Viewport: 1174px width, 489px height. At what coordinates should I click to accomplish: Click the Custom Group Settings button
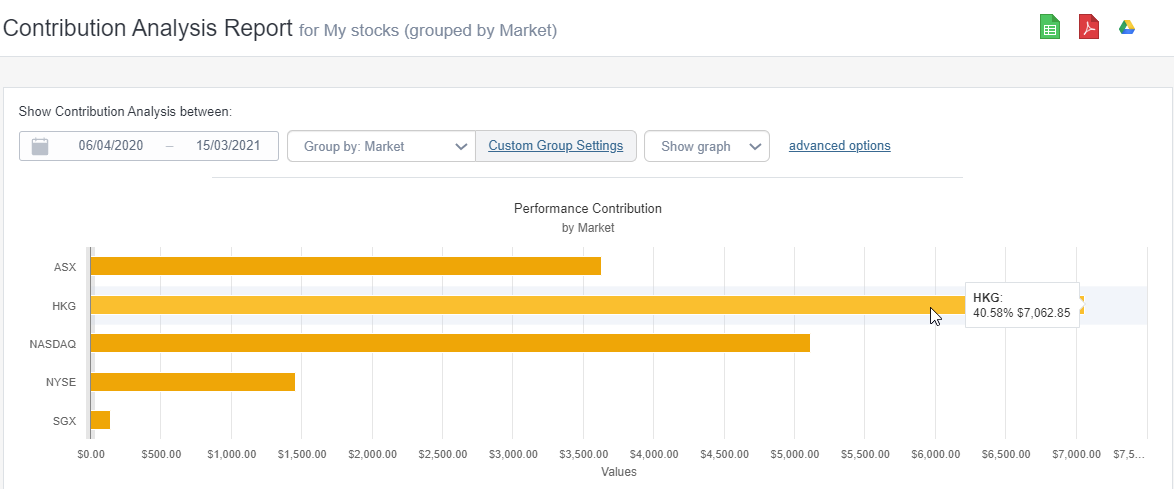tap(555, 146)
